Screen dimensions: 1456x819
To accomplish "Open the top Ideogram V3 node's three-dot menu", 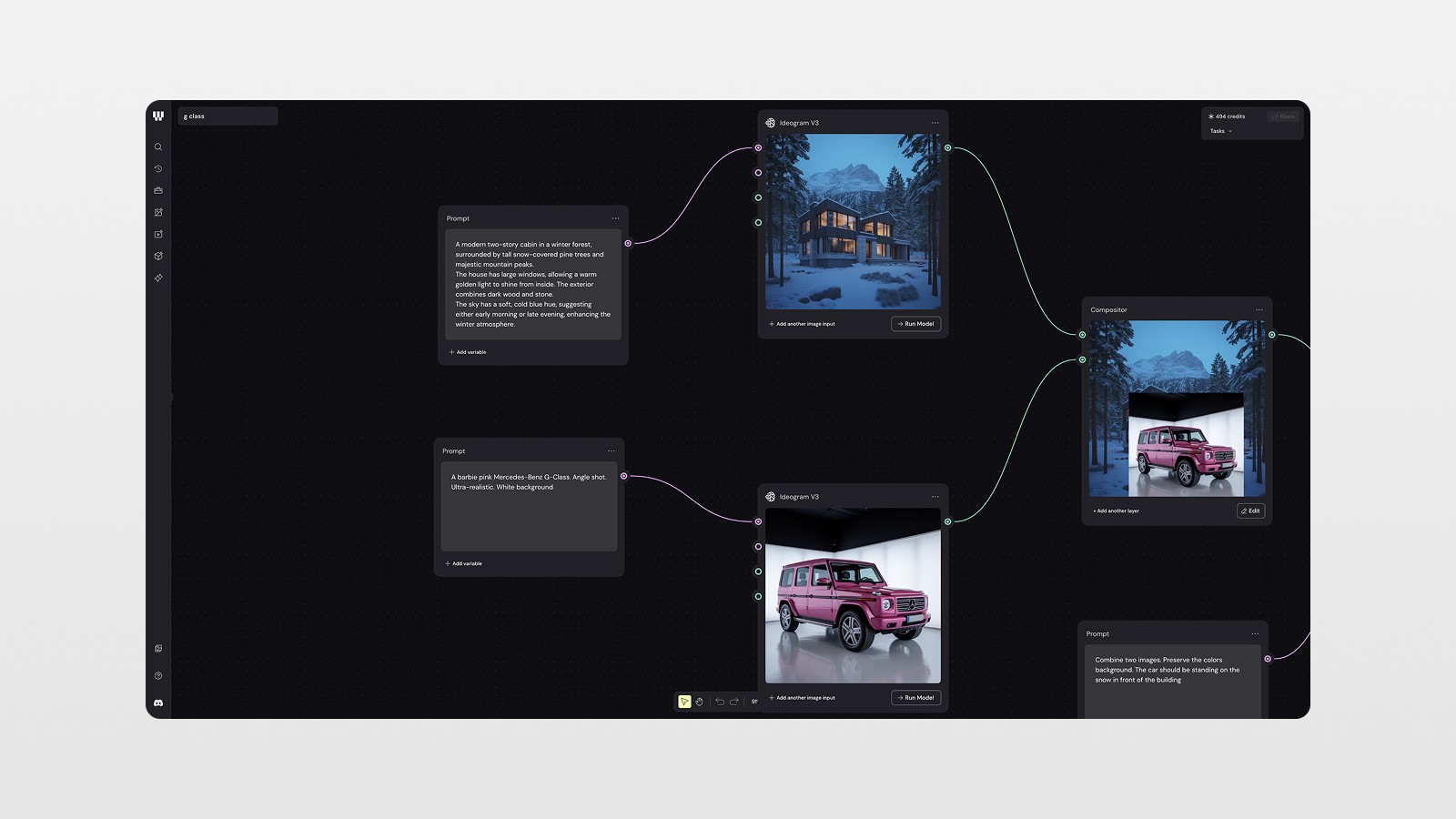I will point(935,123).
